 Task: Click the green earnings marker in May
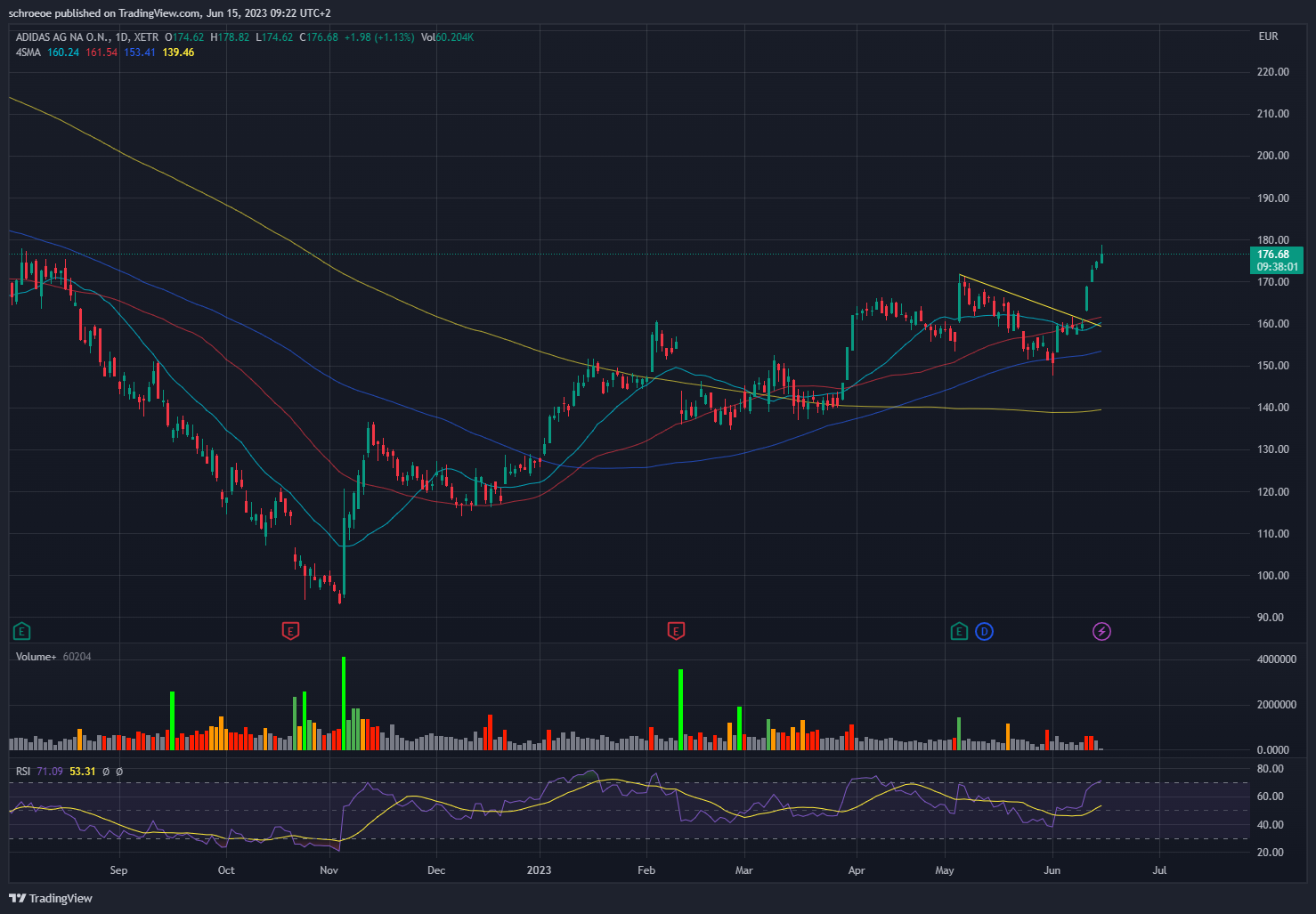[x=959, y=632]
